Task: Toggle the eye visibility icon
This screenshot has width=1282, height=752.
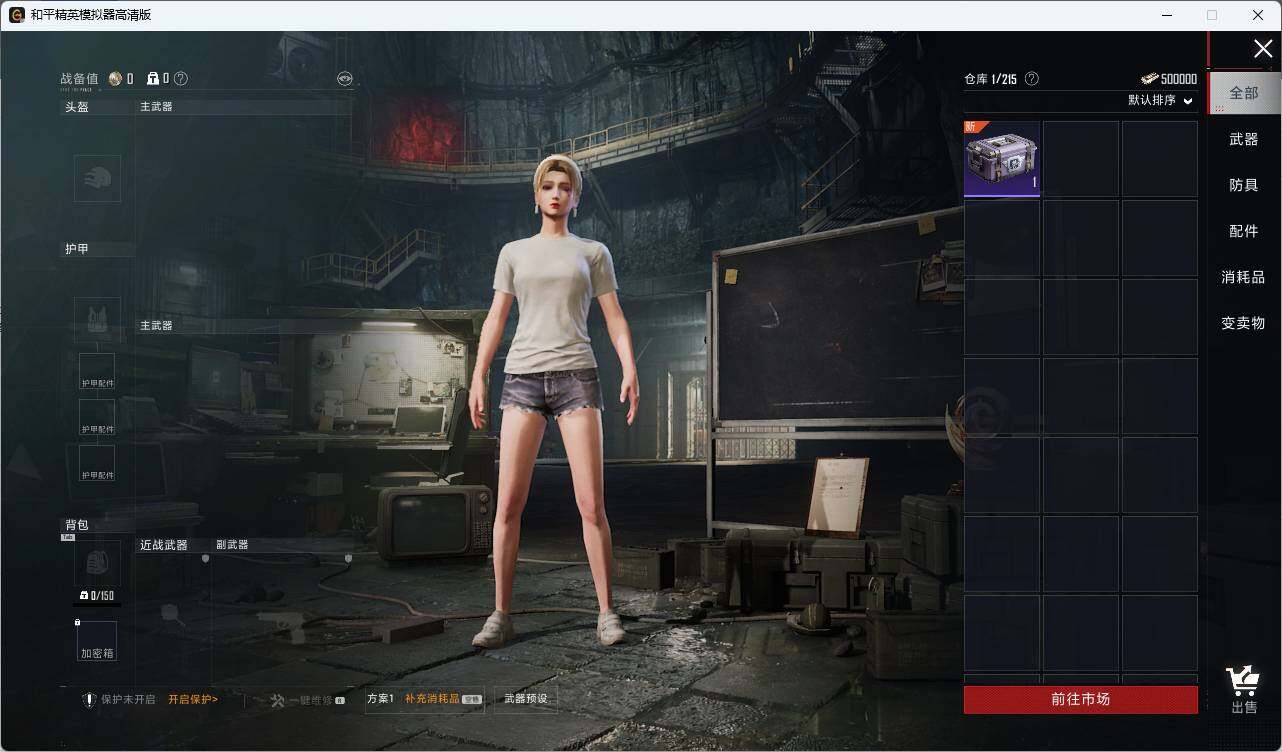Action: (x=345, y=79)
